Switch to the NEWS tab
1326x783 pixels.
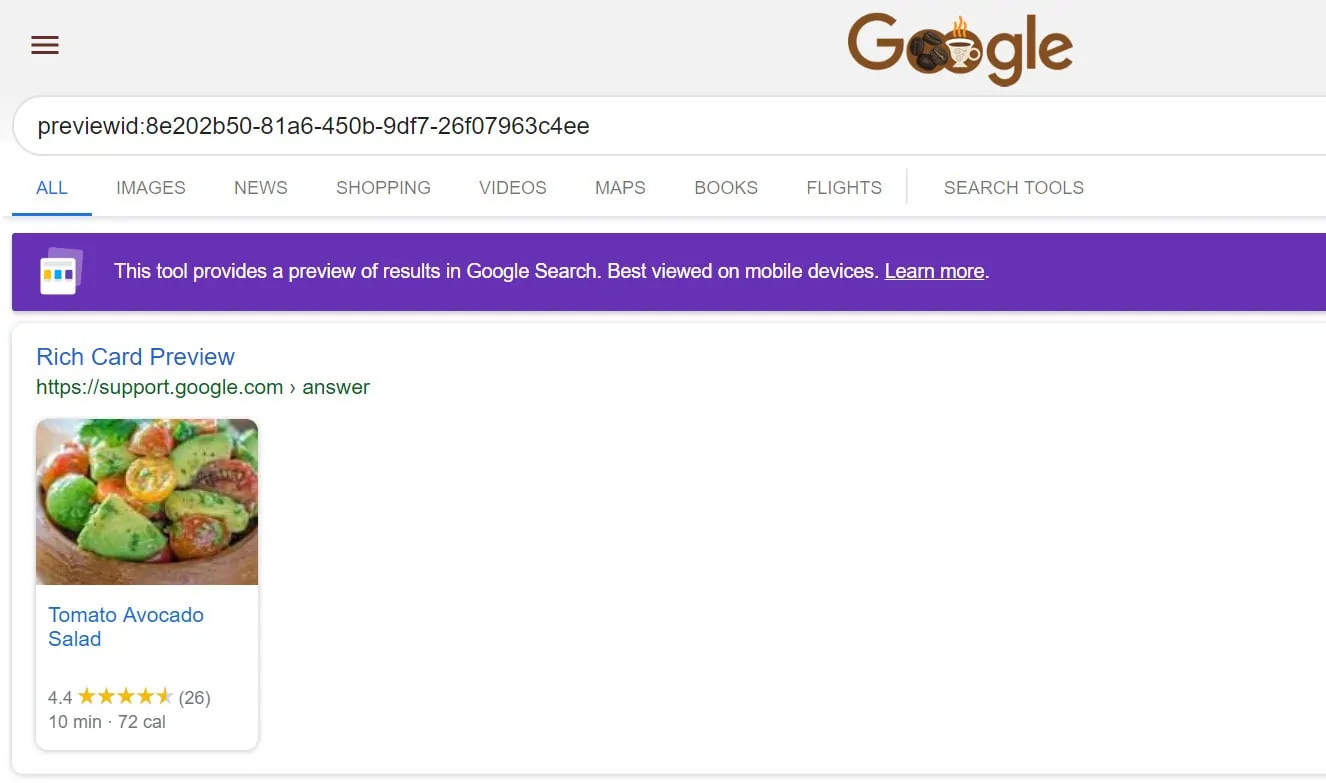[x=261, y=187]
